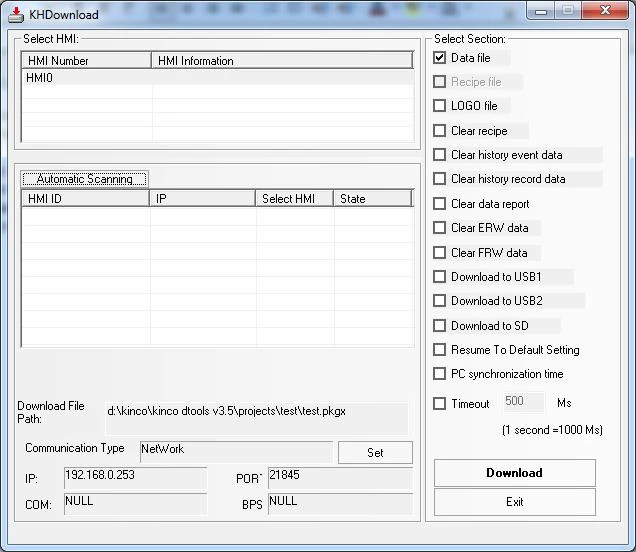Enable Resume To Default Setting
Viewport: 636px width, 552px height.
pyautogui.click(x=440, y=350)
